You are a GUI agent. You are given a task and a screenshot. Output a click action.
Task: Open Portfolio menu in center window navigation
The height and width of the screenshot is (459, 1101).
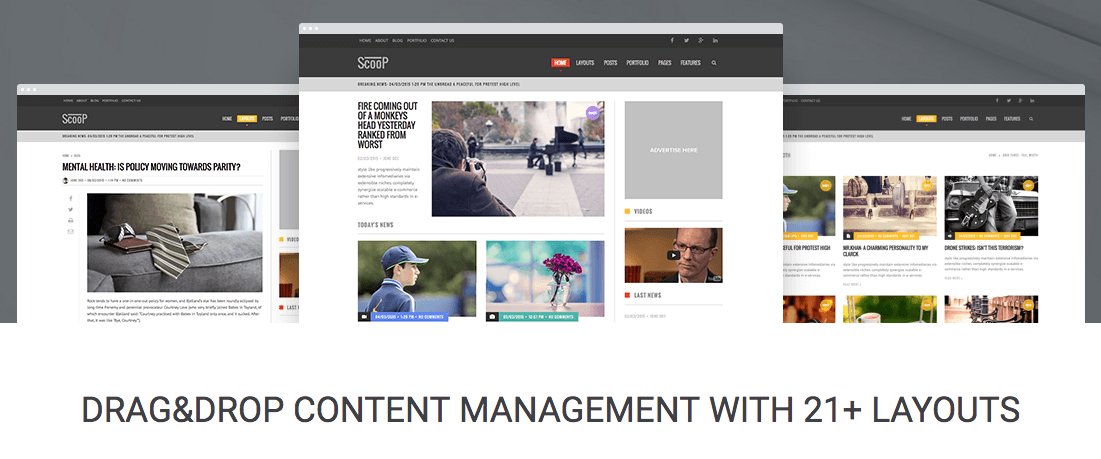(x=638, y=62)
